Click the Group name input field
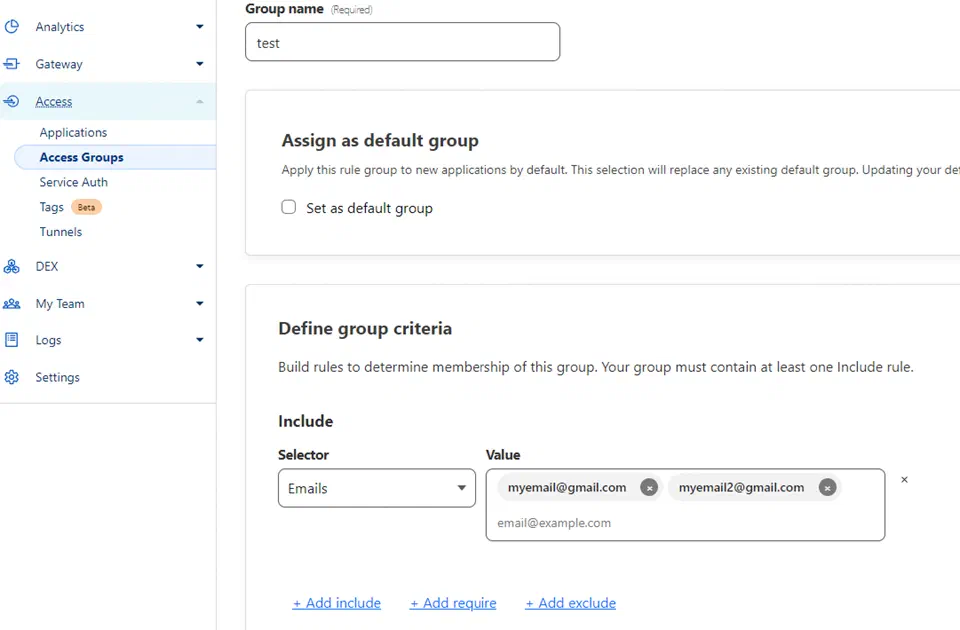Screen dimensions: 960x630 click(402, 42)
